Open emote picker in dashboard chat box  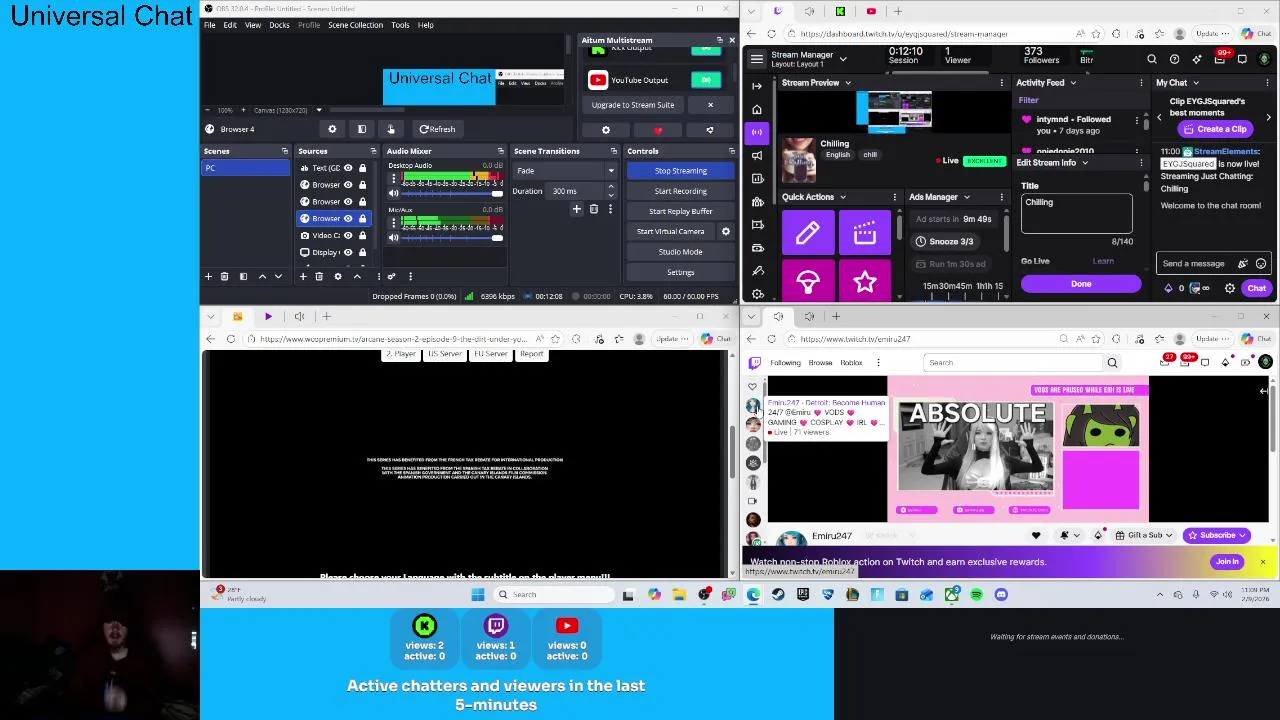tap(1261, 264)
